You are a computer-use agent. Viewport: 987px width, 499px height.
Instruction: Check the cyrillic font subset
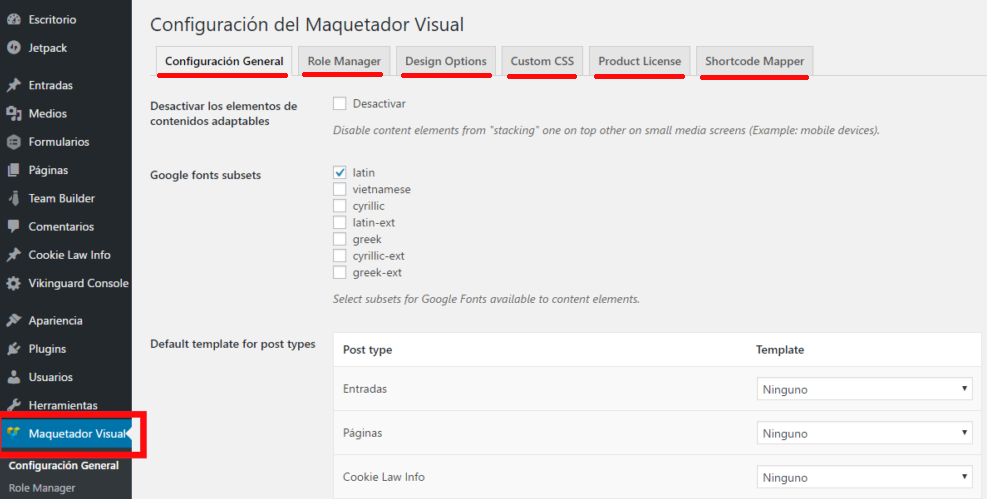point(340,206)
